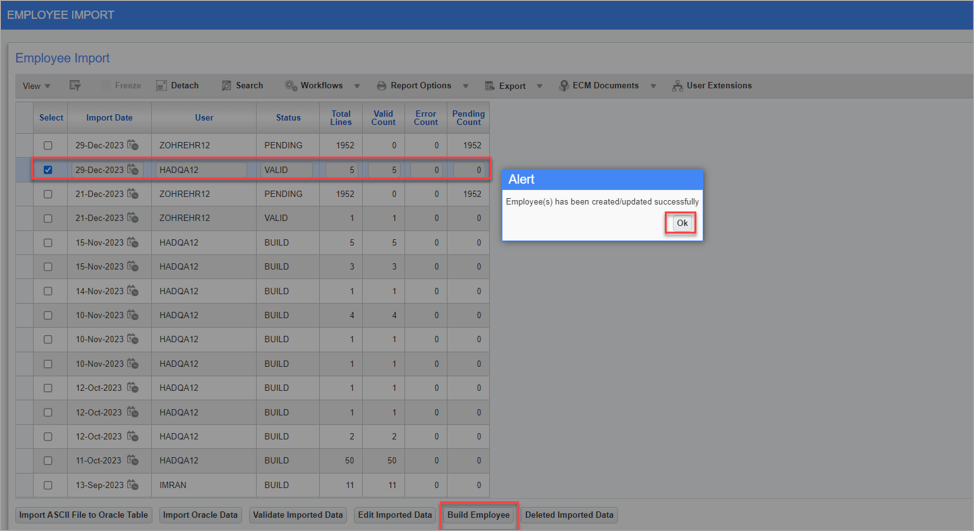Click Import ASCII File to Oracle Table
Screen dimensions: 974x531
84,515
